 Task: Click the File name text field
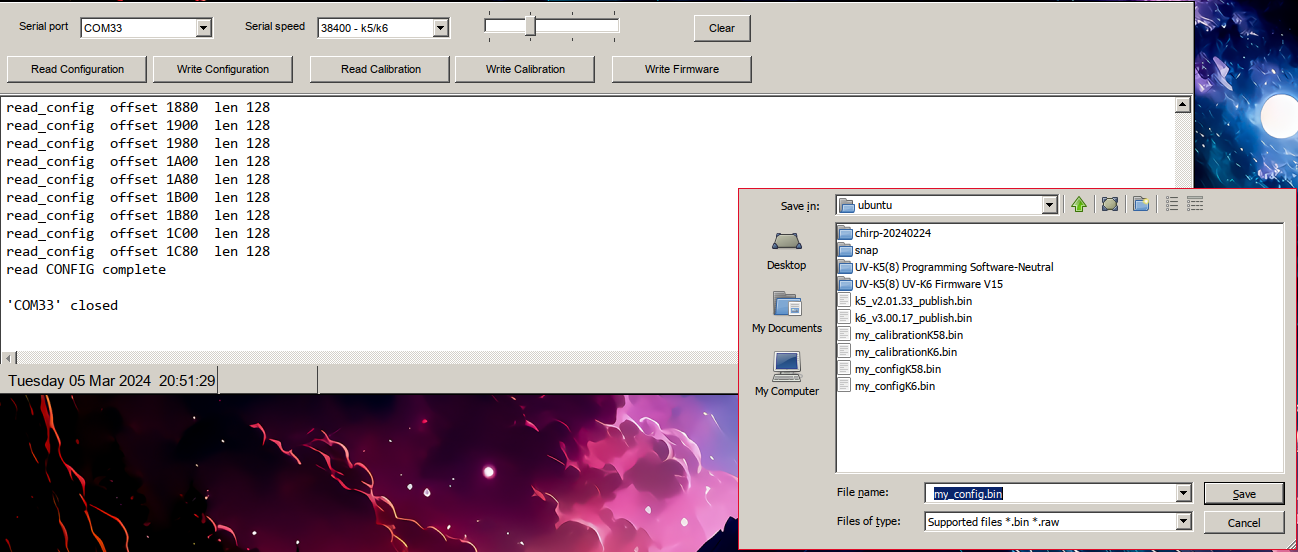[x=1050, y=493]
